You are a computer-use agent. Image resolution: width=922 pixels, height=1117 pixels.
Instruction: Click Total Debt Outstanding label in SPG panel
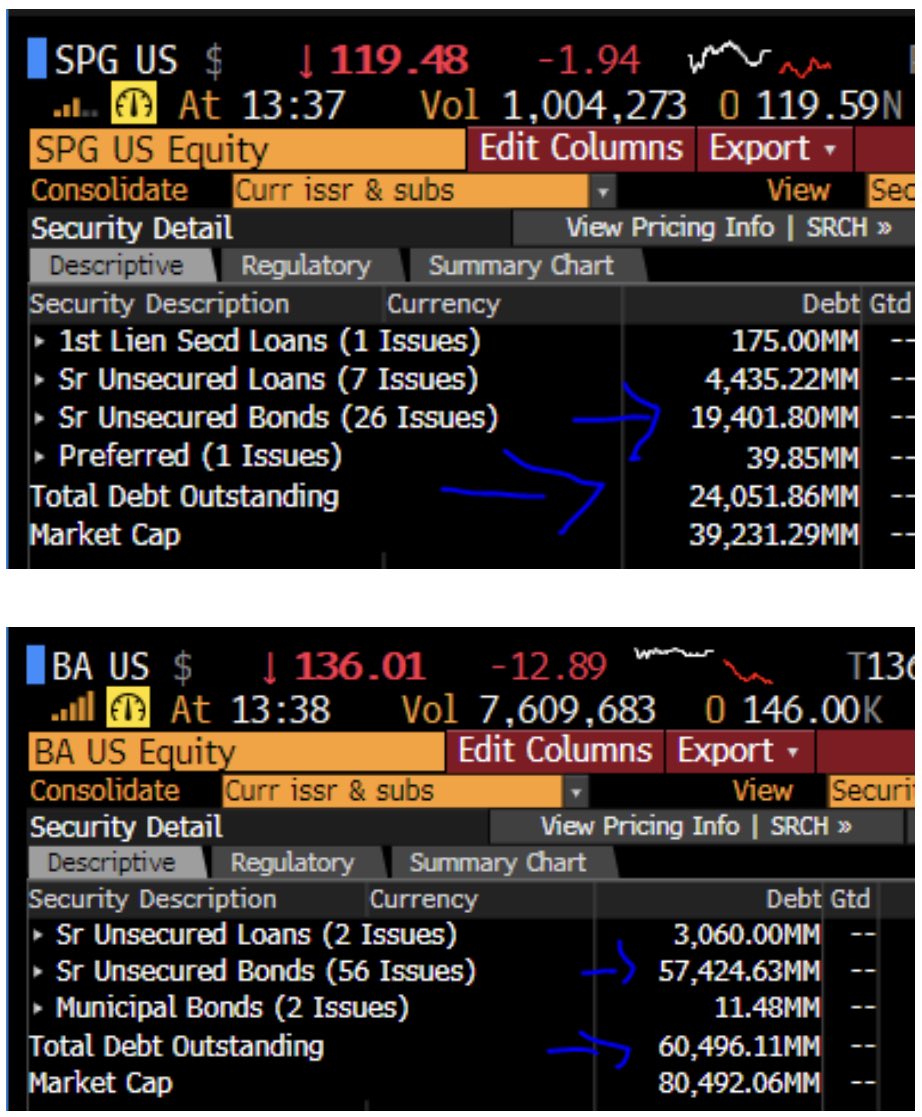pyautogui.click(x=184, y=497)
